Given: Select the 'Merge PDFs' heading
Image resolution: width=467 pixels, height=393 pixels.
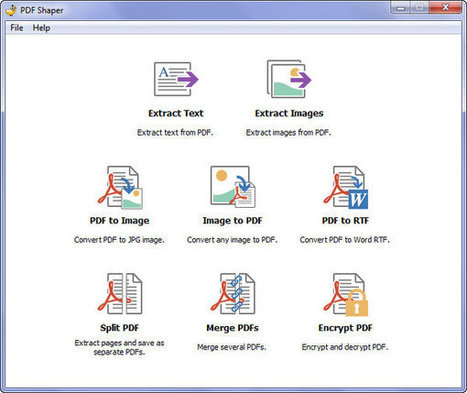Looking at the screenshot, I should coord(232,328).
